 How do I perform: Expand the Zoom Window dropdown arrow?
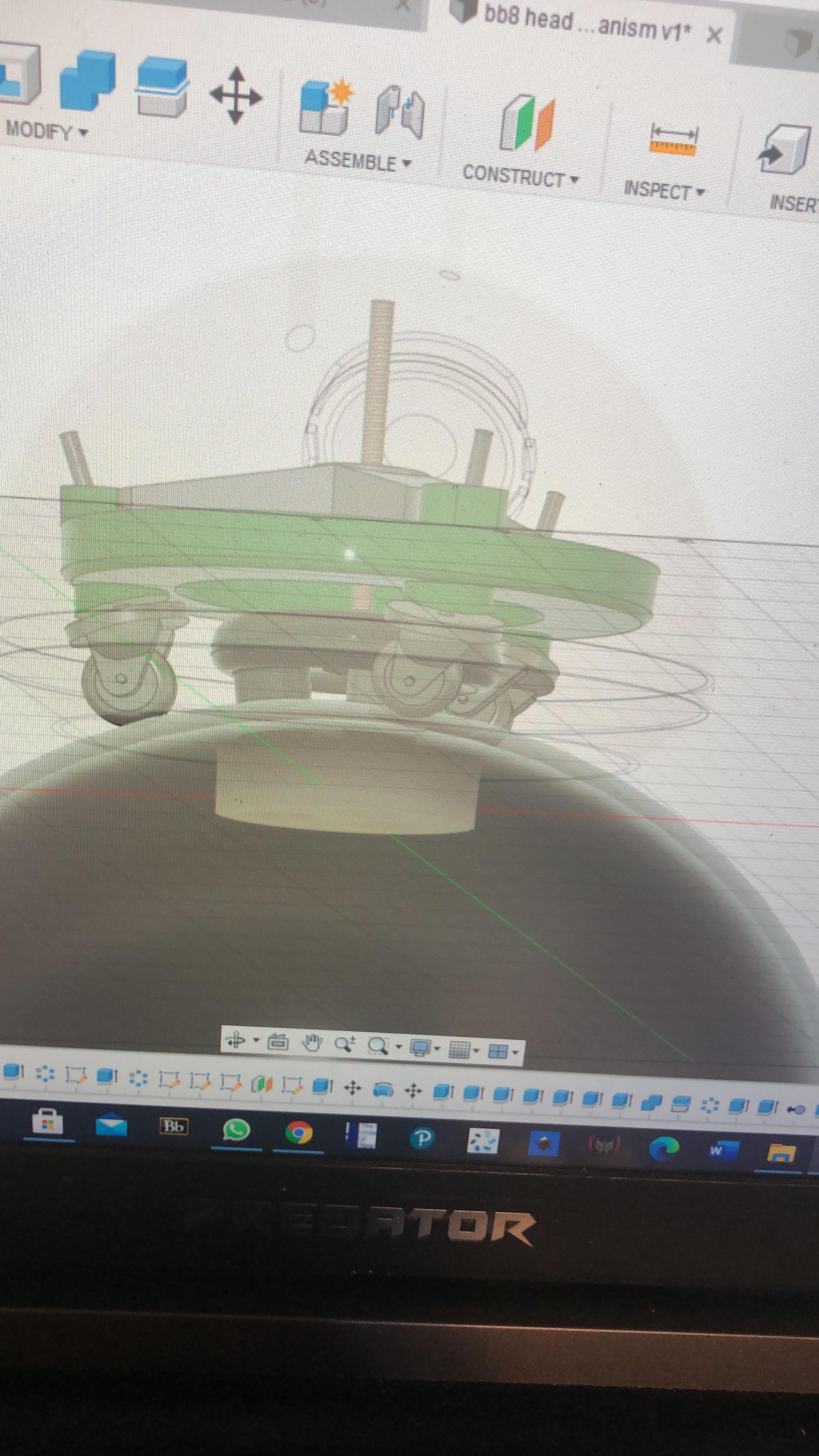[x=399, y=1047]
